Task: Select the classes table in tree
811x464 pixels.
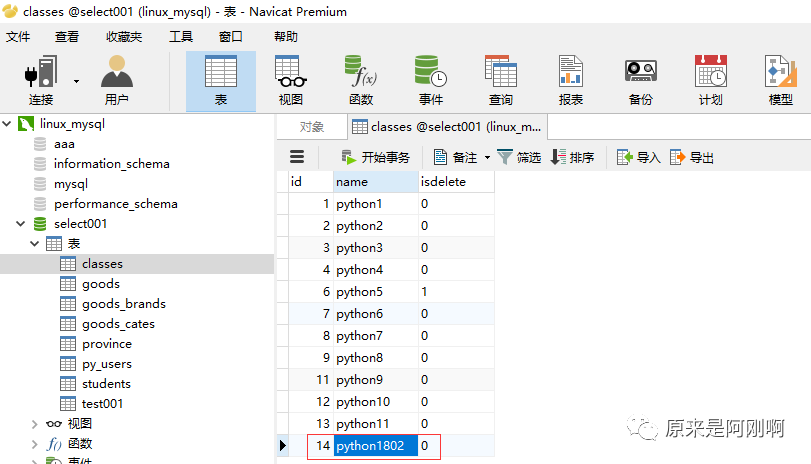Action: tap(102, 264)
